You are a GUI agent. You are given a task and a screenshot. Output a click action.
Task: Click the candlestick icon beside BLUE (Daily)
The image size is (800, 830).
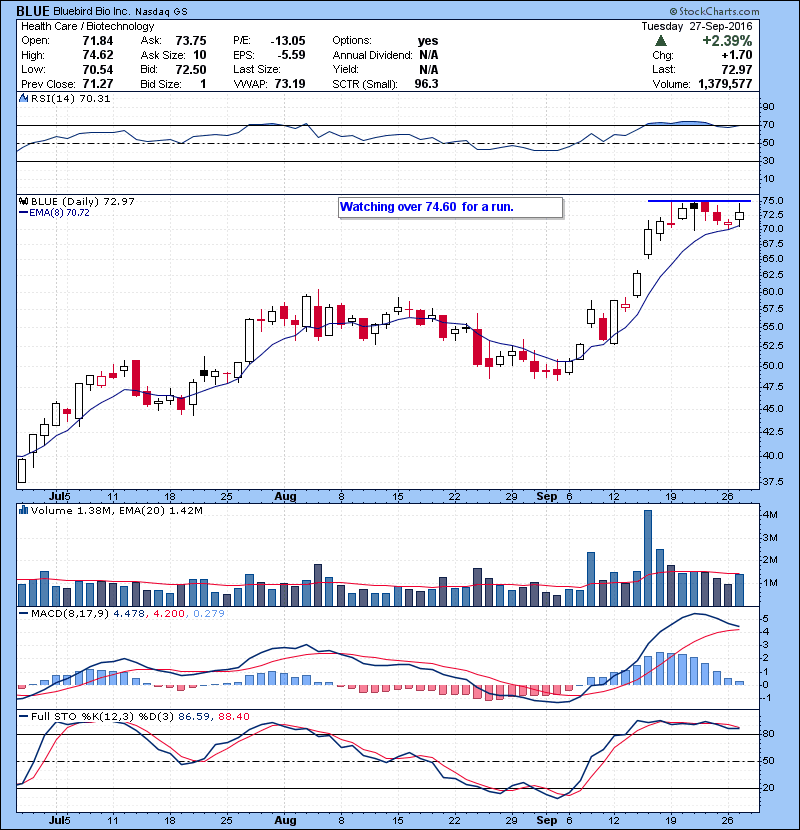(23, 201)
